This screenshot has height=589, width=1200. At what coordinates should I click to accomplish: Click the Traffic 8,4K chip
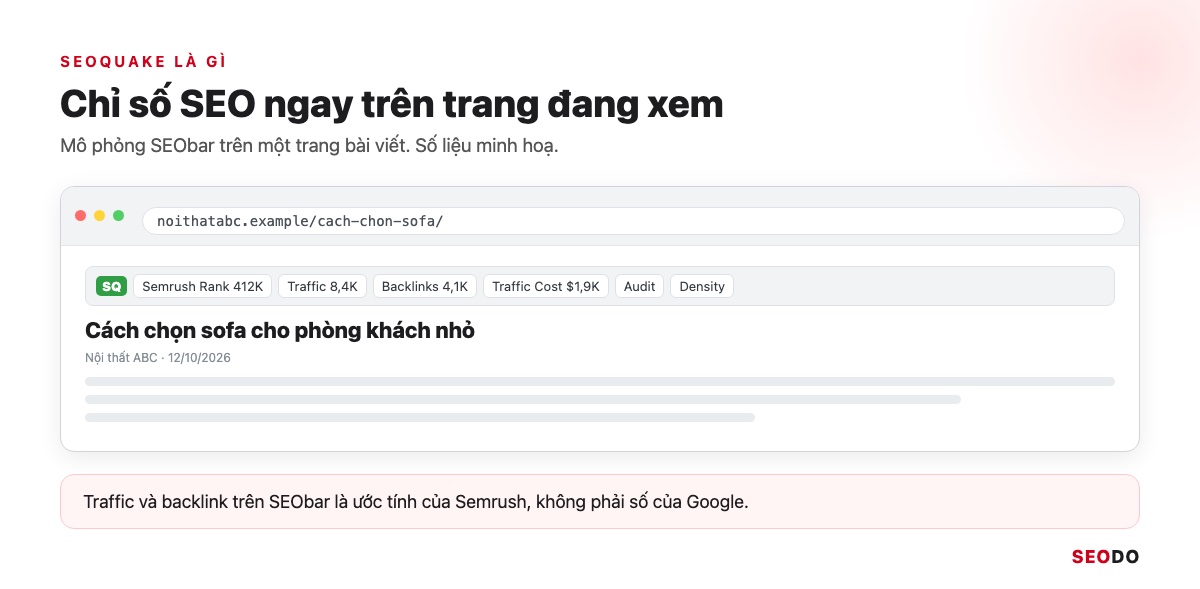click(x=323, y=286)
